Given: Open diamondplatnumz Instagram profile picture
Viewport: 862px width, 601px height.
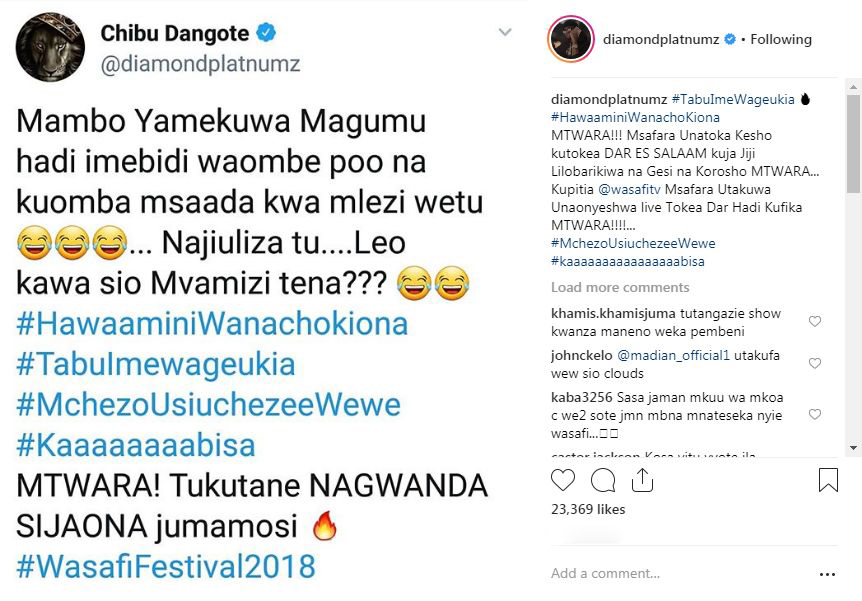Looking at the screenshot, I should (x=571, y=39).
